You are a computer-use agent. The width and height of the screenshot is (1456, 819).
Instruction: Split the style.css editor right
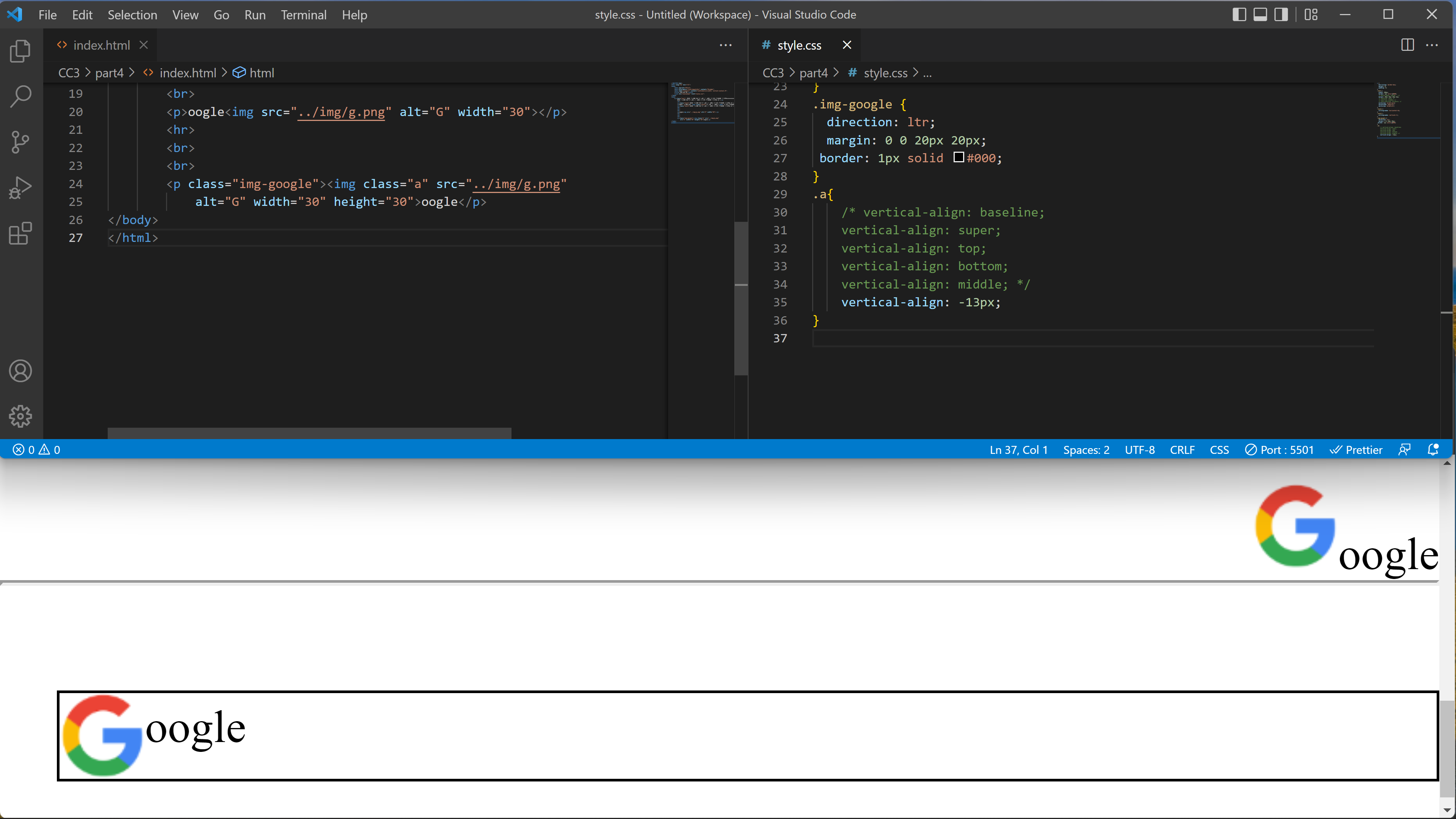point(1407,45)
